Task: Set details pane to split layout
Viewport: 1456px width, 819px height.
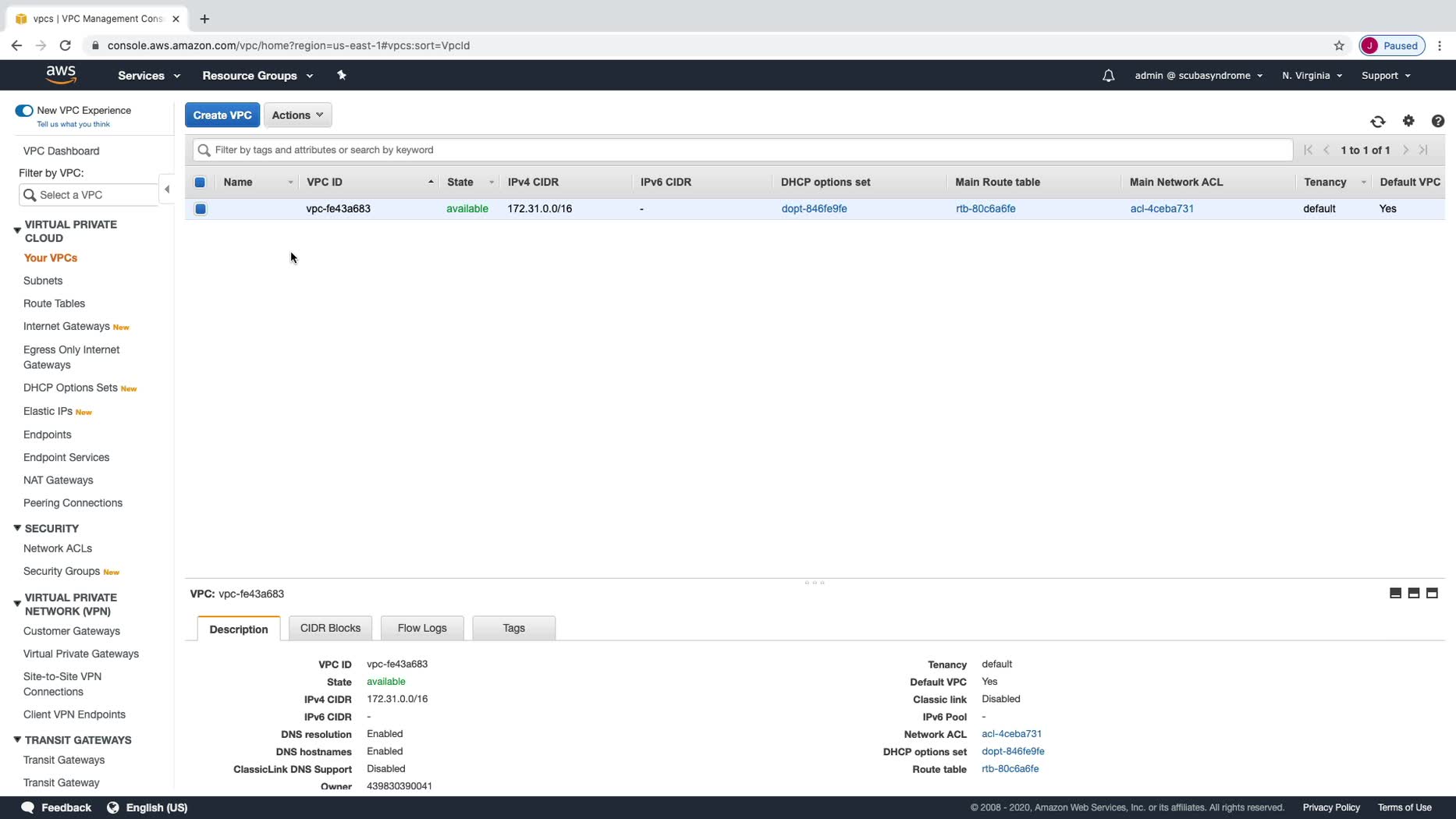Action: [x=1414, y=594]
